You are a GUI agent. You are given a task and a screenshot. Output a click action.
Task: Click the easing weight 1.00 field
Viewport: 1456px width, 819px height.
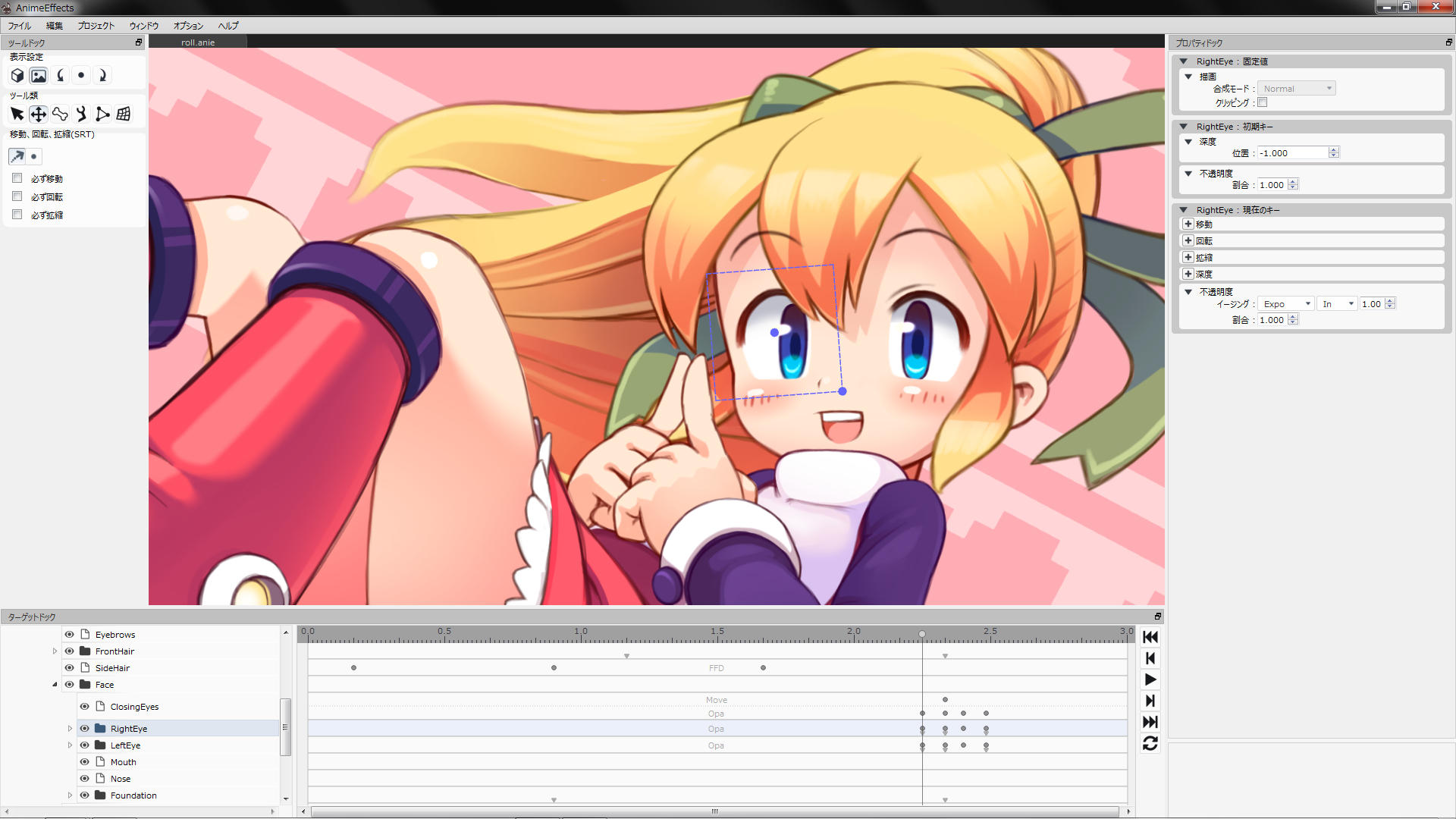[x=1372, y=304]
